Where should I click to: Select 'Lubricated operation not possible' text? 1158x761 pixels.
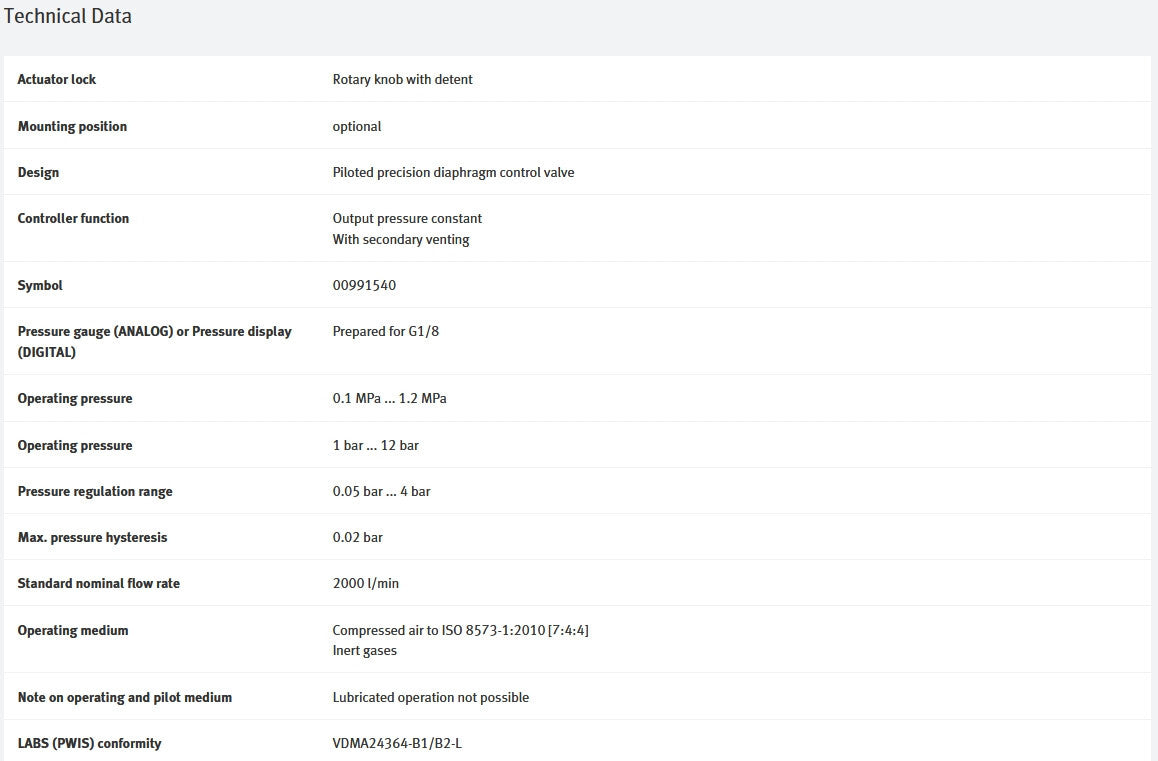pos(431,697)
